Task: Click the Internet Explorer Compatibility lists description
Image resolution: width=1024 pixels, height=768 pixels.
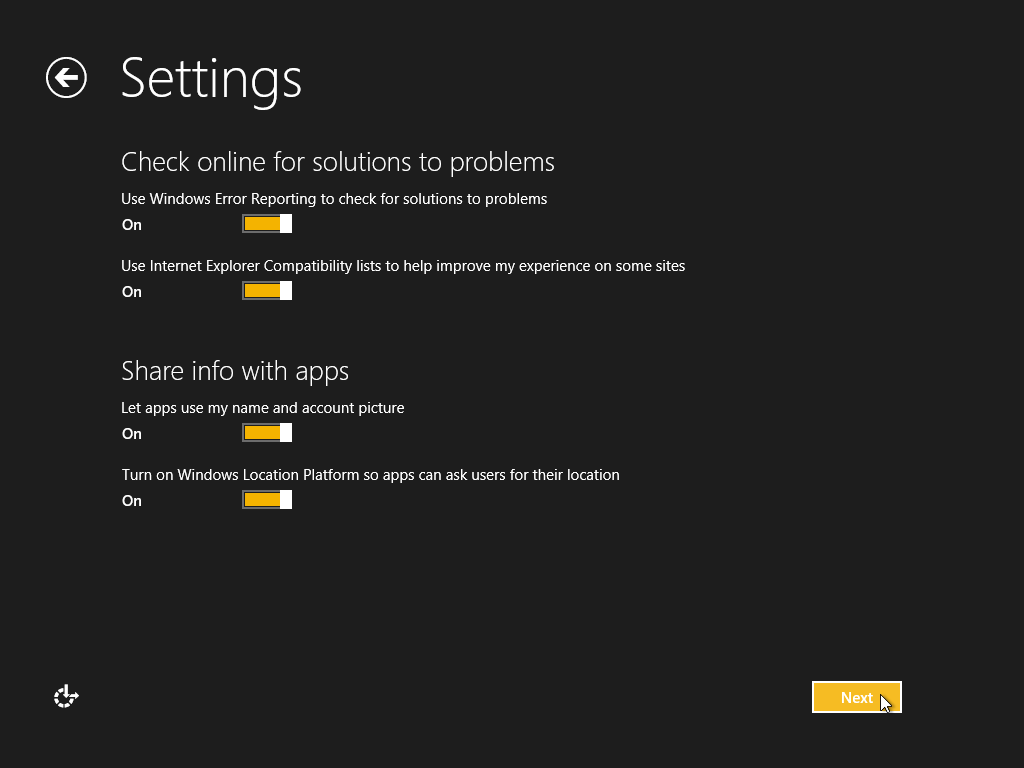Action: point(403,266)
